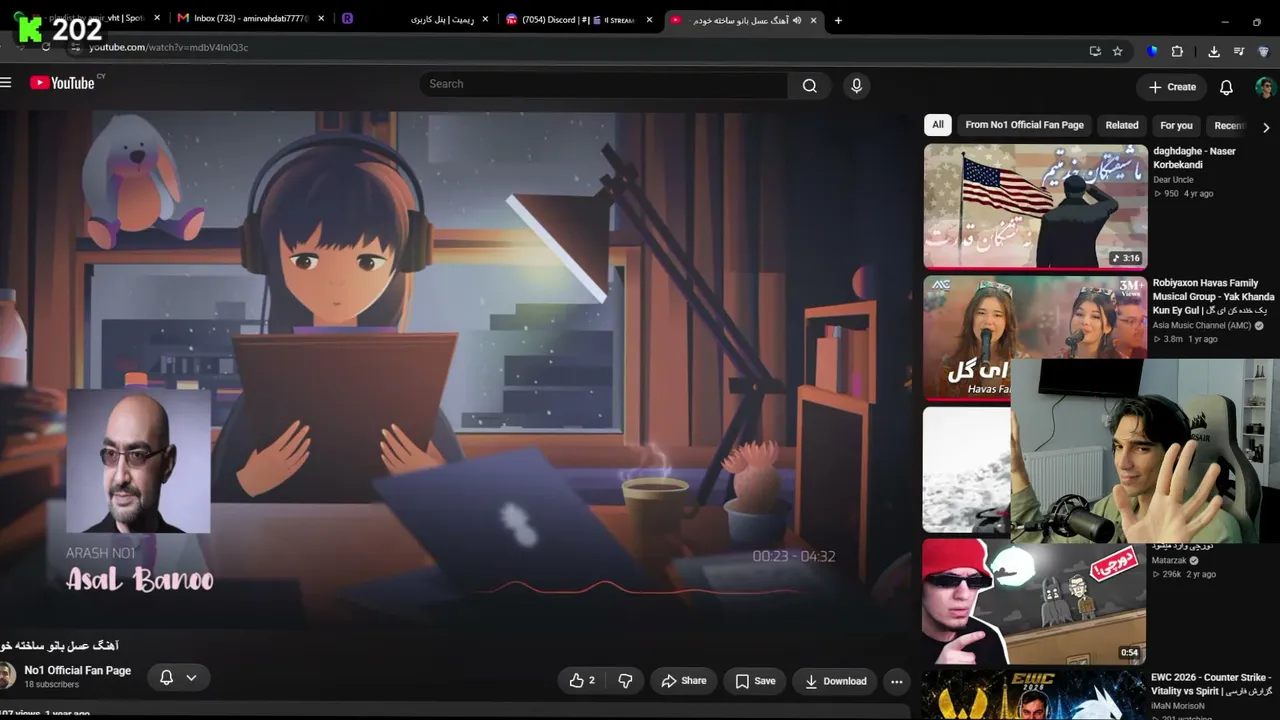This screenshot has height=720, width=1280.
Task: Open YouTube notifications bell in header
Action: [1226, 87]
